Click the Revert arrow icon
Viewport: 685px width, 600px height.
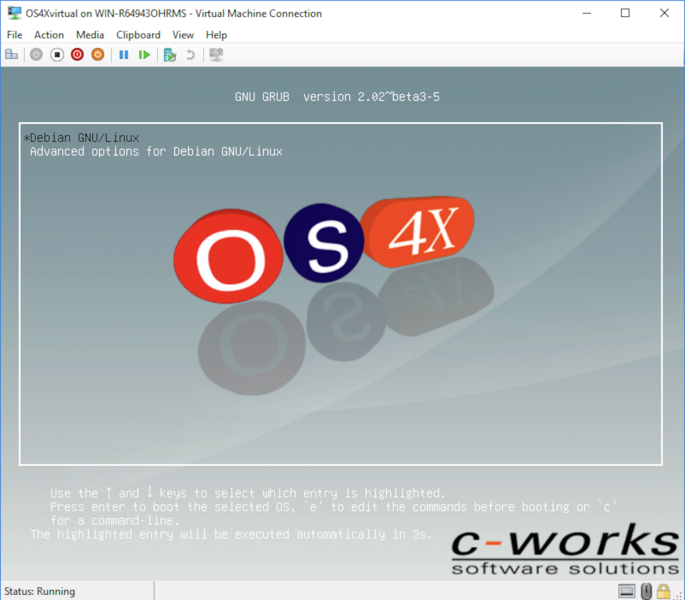coord(190,55)
